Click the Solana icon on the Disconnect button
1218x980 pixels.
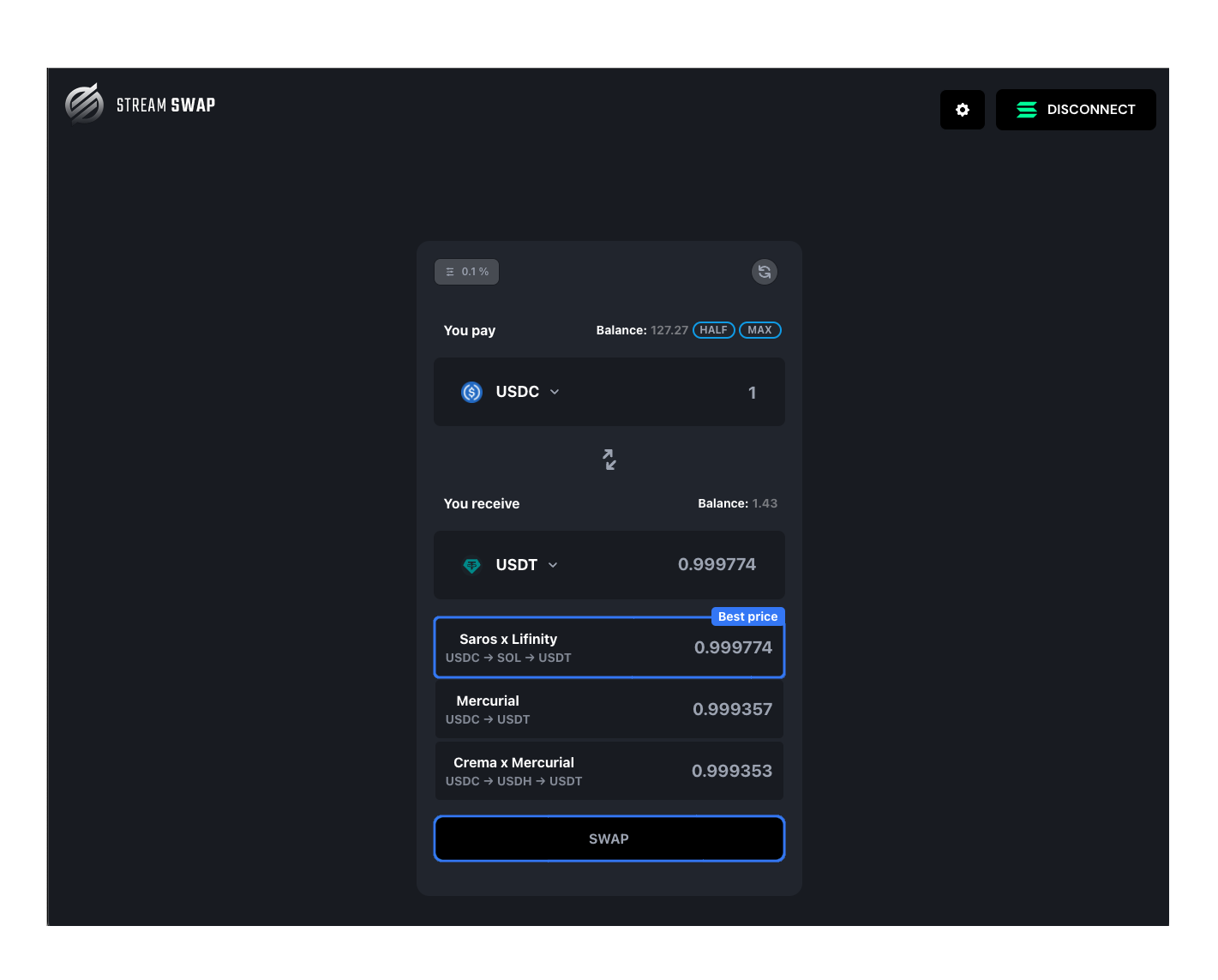(1026, 109)
